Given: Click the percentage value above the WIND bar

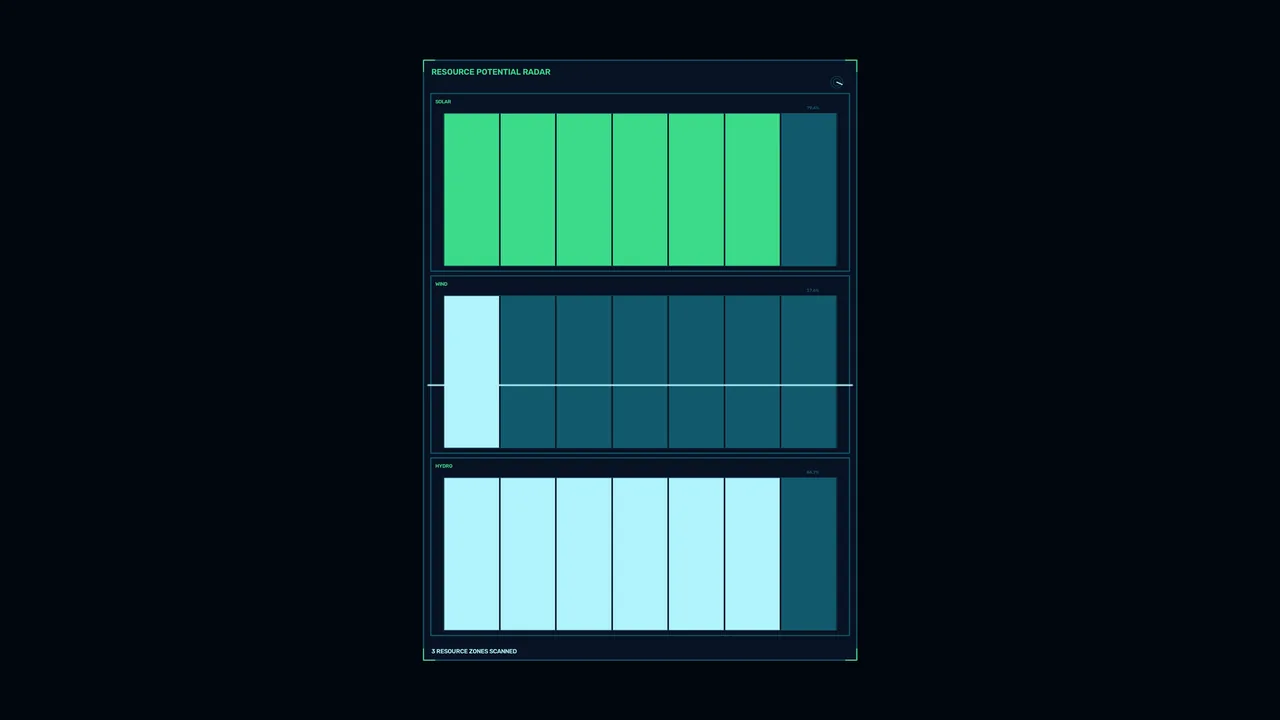Looking at the screenshot, I should [813, 290].
